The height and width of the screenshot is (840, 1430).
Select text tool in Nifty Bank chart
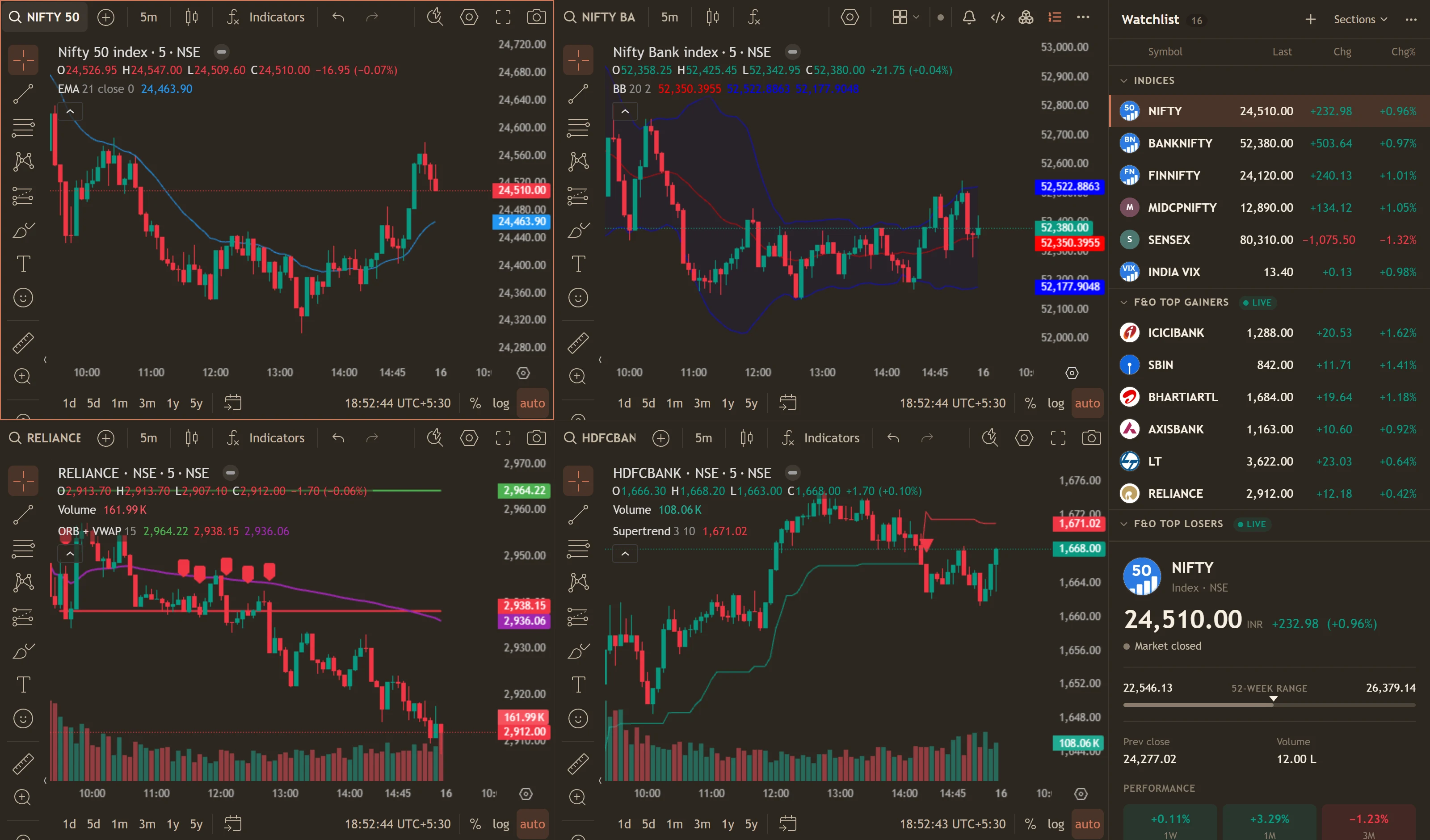coord(578,264)
